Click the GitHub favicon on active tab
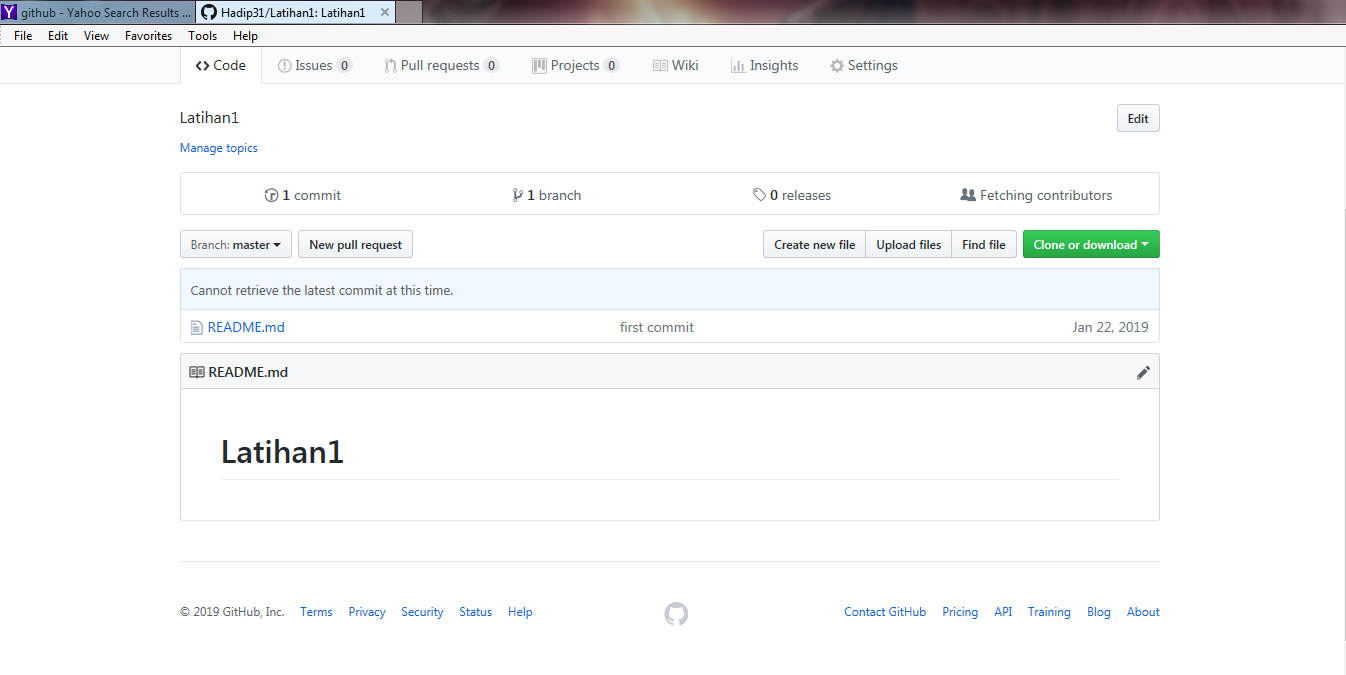Screen dimensions: 1346x675 pyautogui.click(x=209, y=13)
